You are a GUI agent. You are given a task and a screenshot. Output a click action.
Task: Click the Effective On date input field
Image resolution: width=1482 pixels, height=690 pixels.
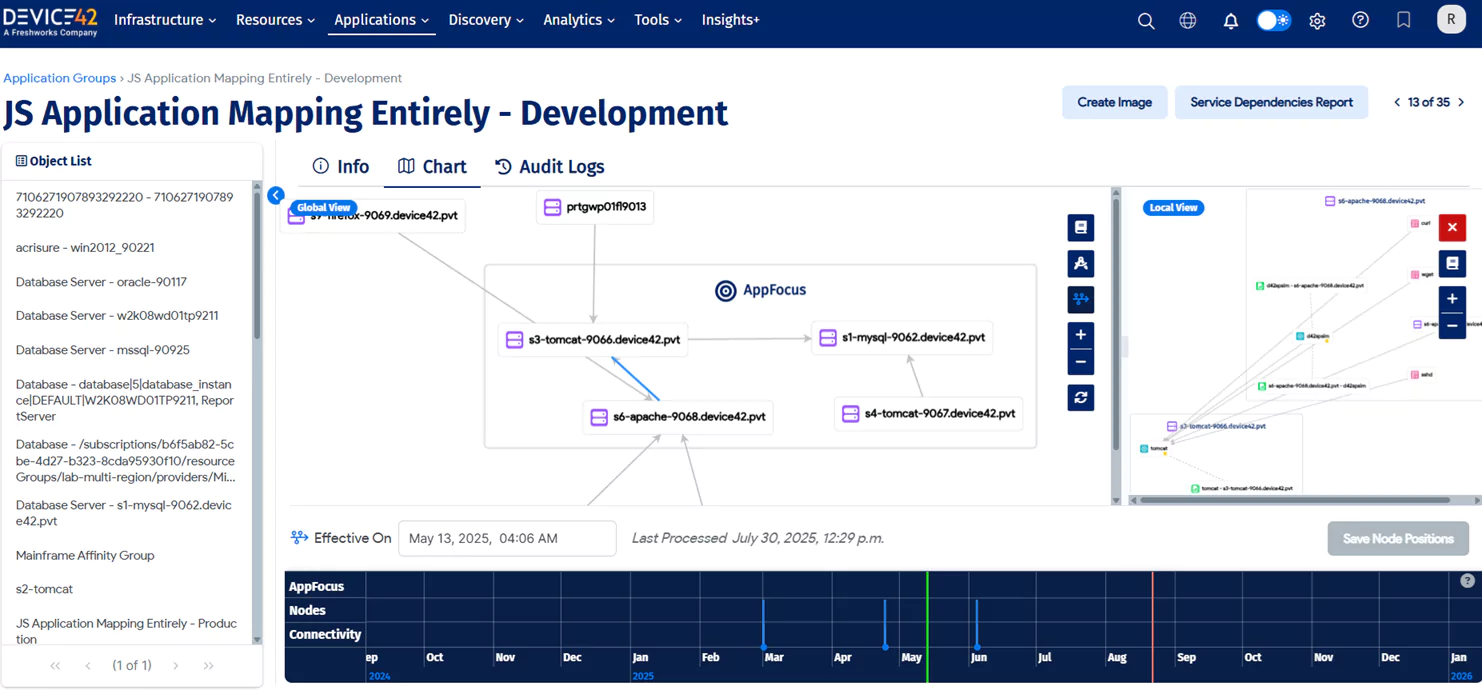[507, 538]
